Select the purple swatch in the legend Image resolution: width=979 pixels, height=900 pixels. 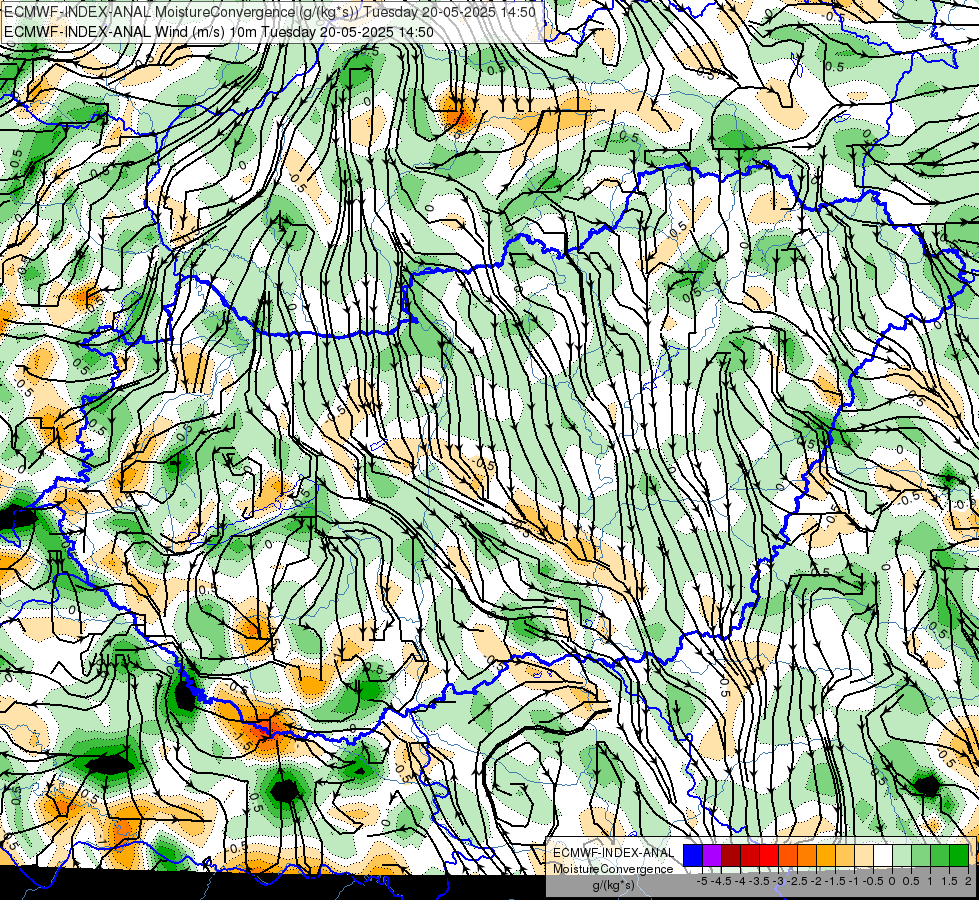[712, 855]
